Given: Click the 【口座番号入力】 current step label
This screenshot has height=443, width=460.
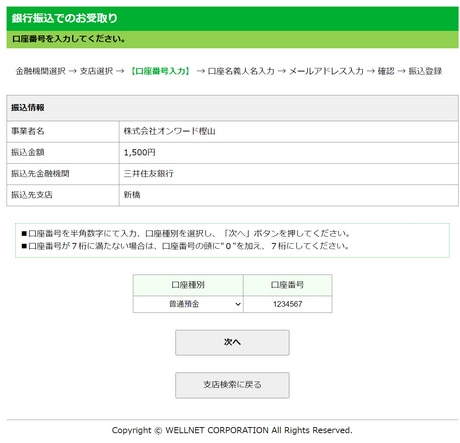Looking at the screenshot, I should pyautogui.click(x=160, y=71).
